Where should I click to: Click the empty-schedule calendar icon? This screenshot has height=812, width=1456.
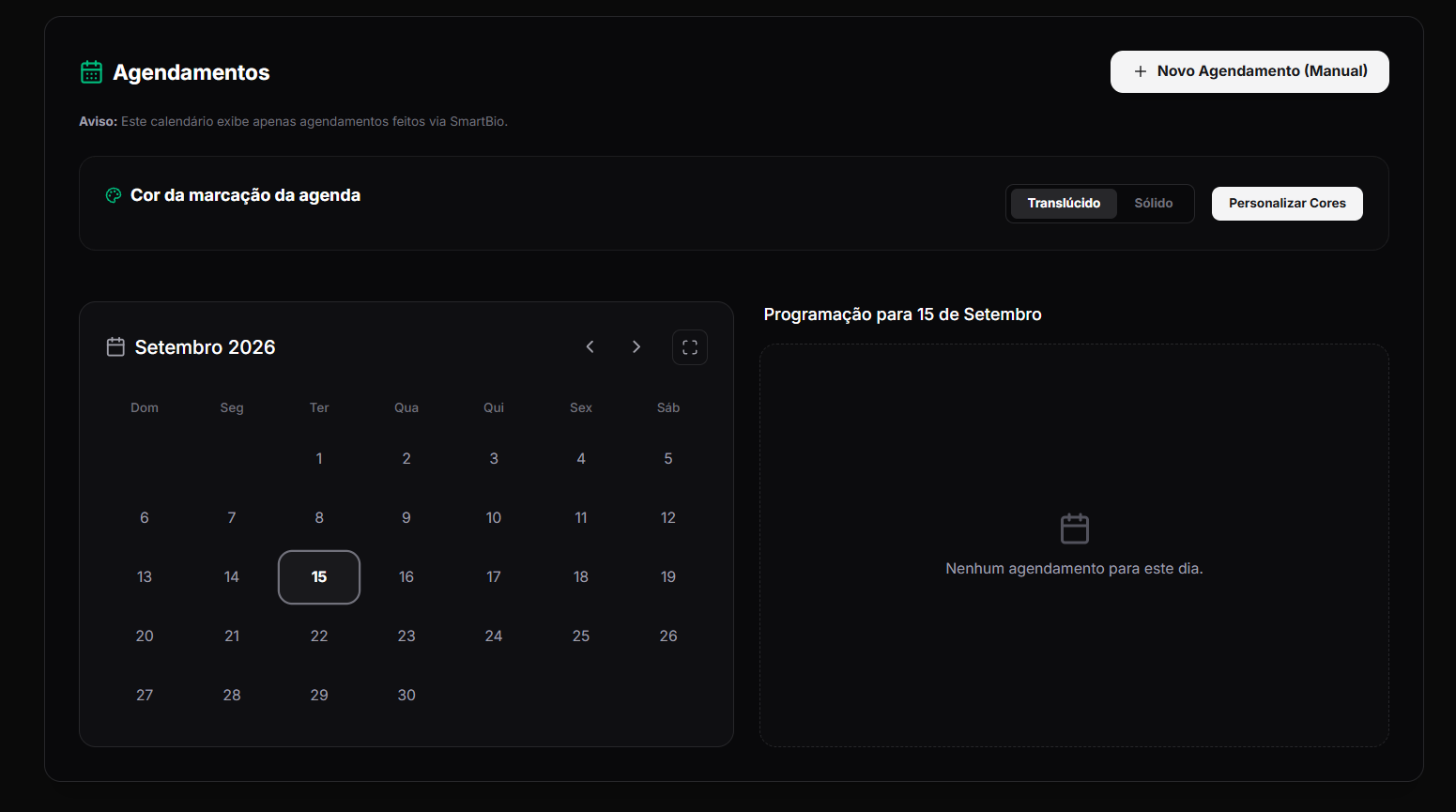click(x=1075, y=529)
